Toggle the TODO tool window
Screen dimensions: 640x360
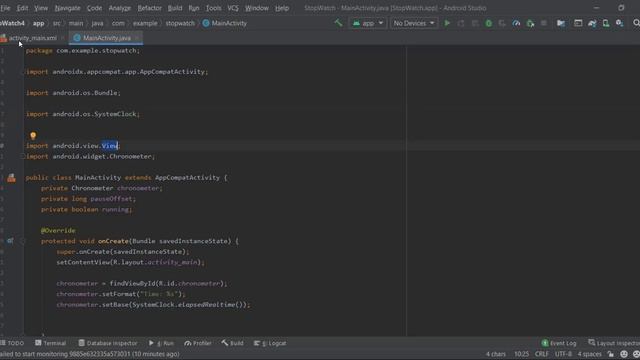[x=12, y=343]
